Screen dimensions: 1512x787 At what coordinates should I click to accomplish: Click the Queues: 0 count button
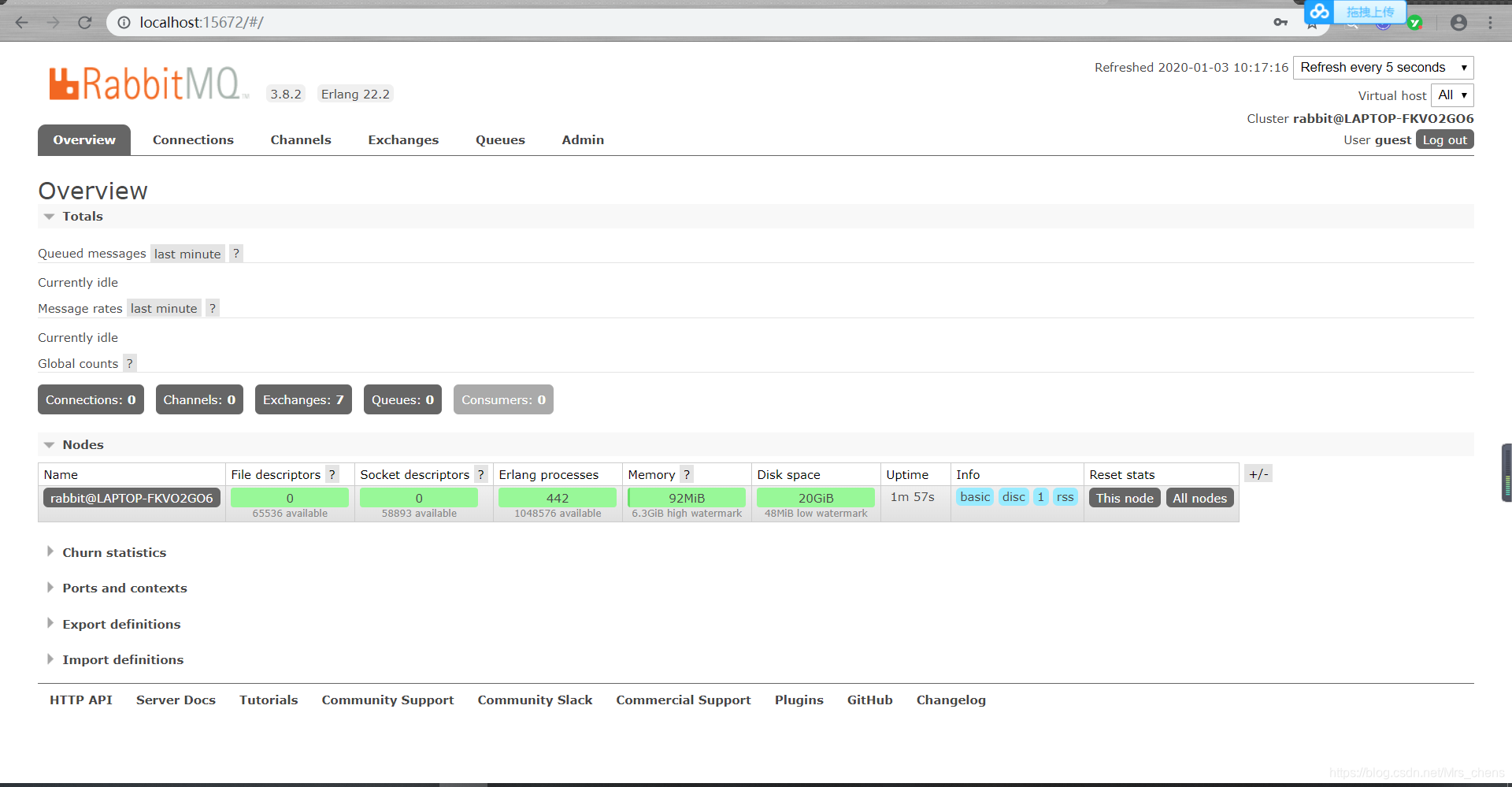click(402, 399)
